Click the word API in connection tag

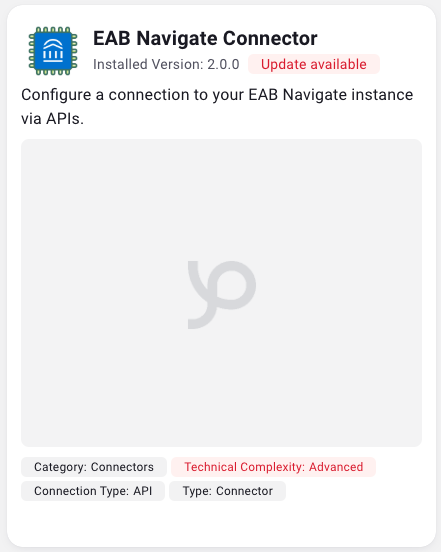click(x=143, y=491)
